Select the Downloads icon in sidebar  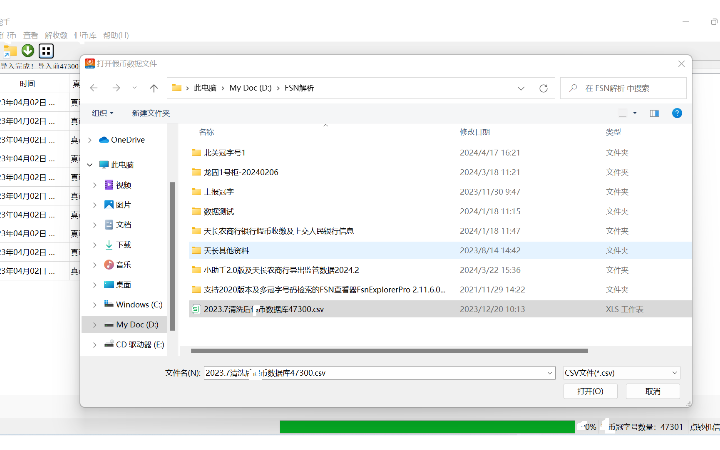pos(109,245)
